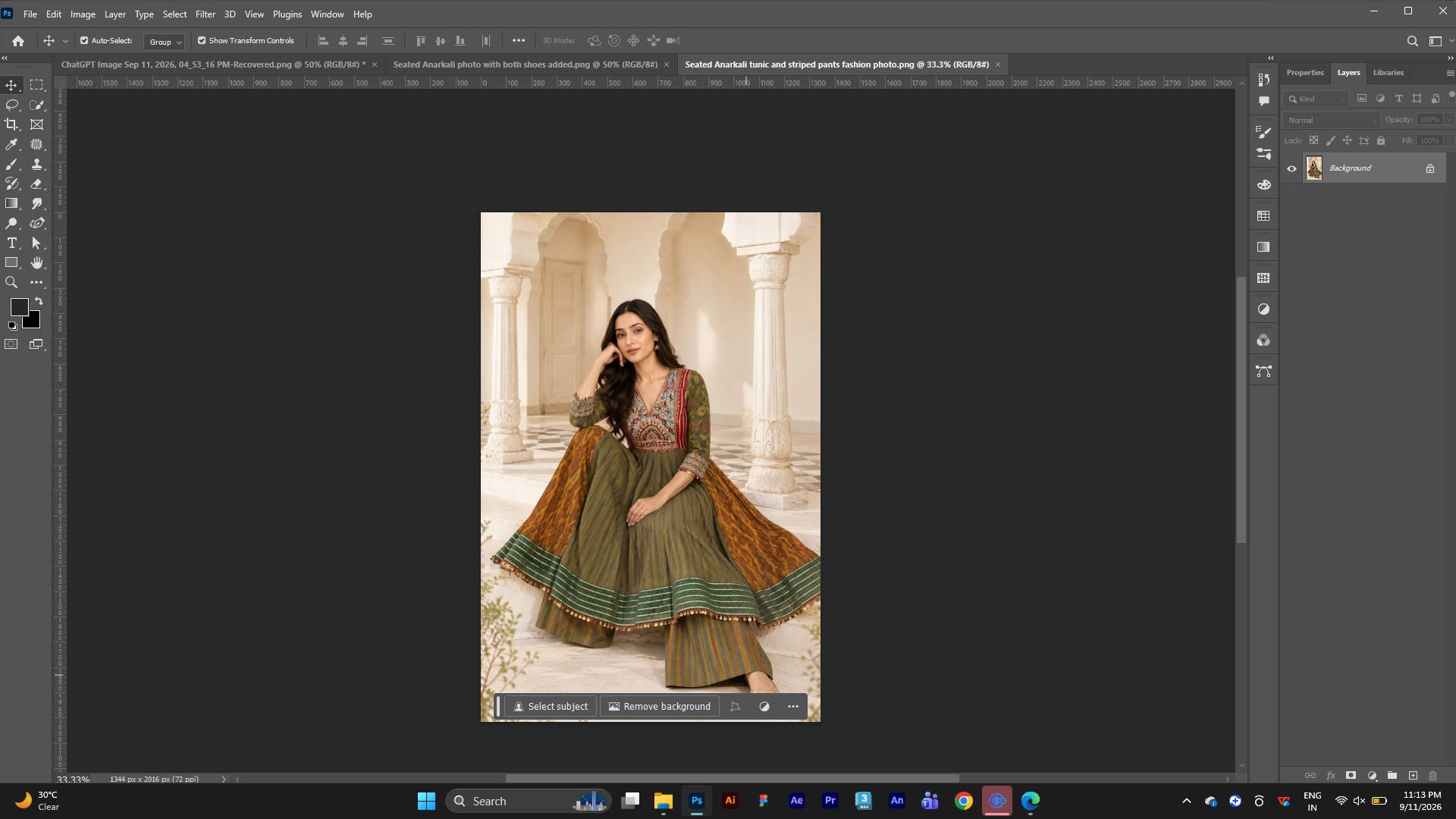Screen dimensions: 1456x819
Task: Open the Kind layer filter dropdown
Action: [1316, 99]
